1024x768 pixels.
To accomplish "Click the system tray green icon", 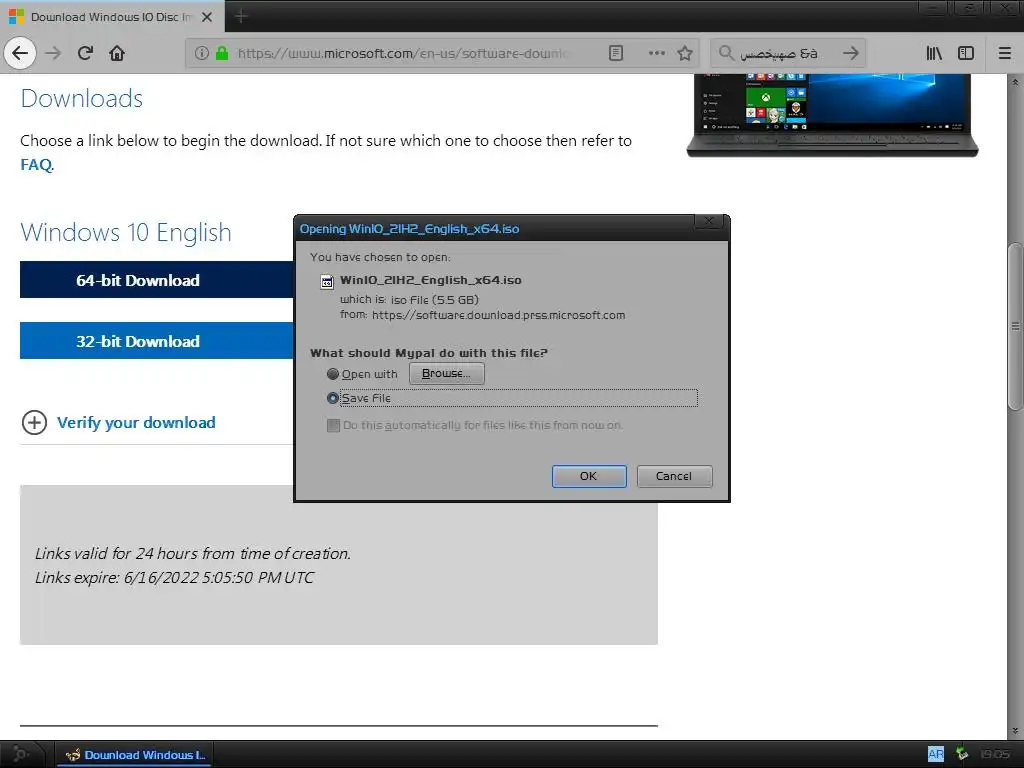I will click(962, 754).
